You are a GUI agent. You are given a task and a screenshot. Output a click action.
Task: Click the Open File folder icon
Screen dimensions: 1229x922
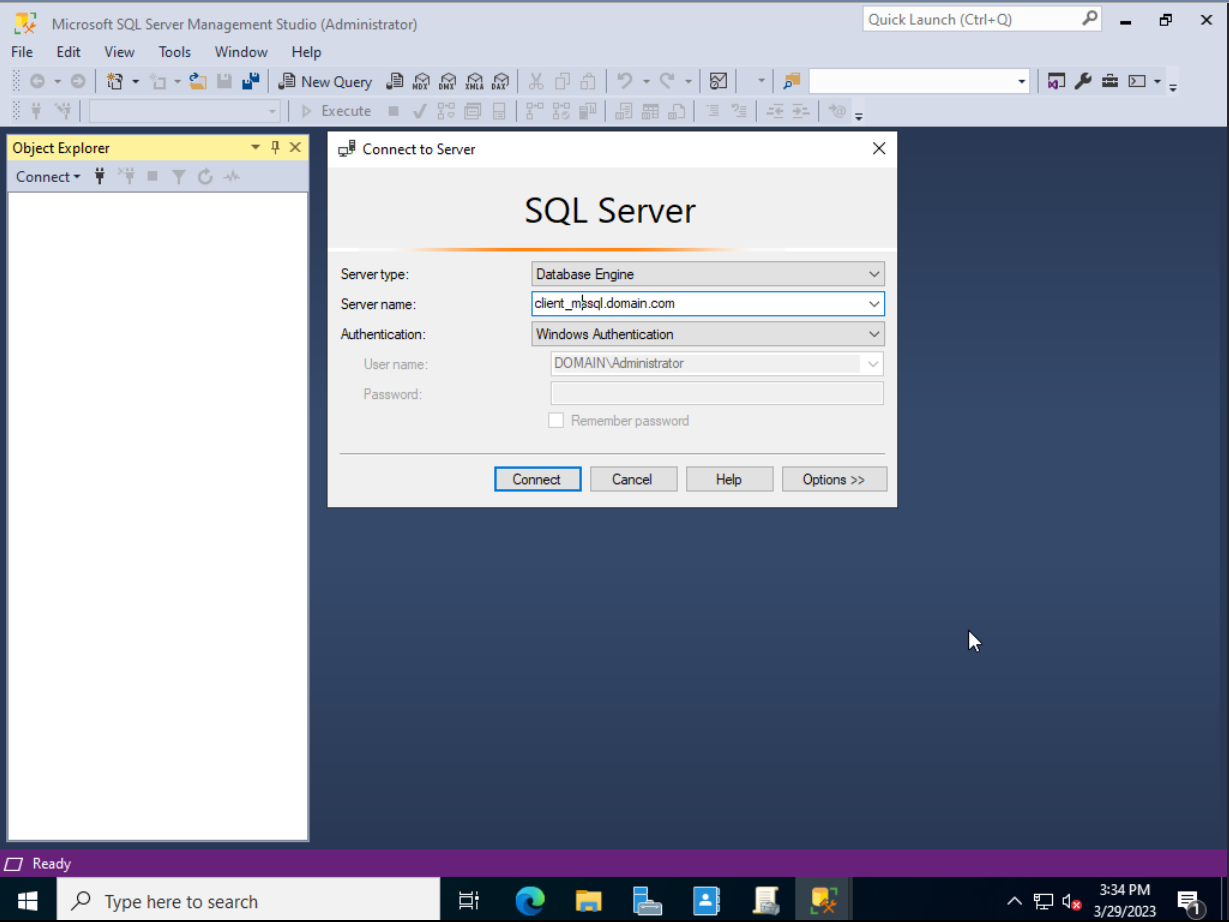click(x=198, y=82)
